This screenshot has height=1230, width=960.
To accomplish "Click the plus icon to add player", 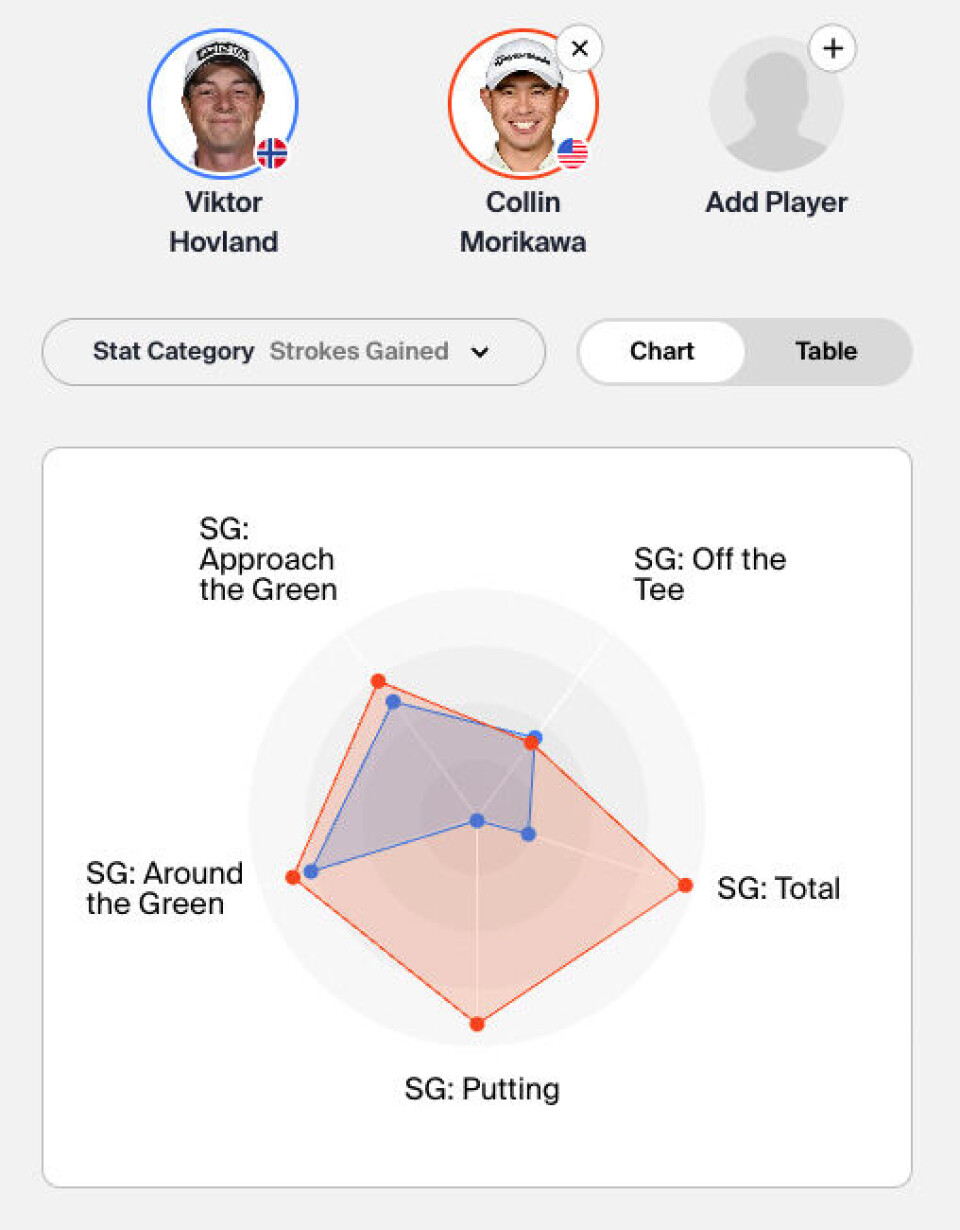I will [832, 47].
